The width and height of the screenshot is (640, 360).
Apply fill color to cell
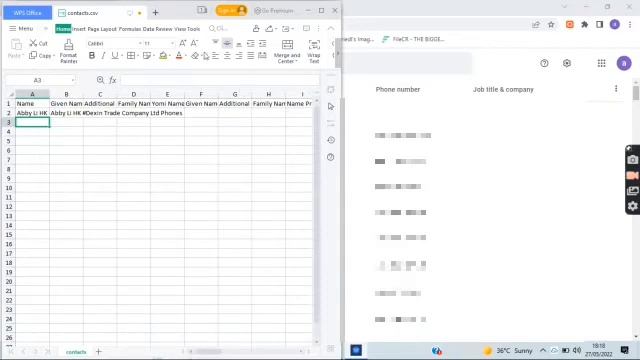tap(163, 56)
